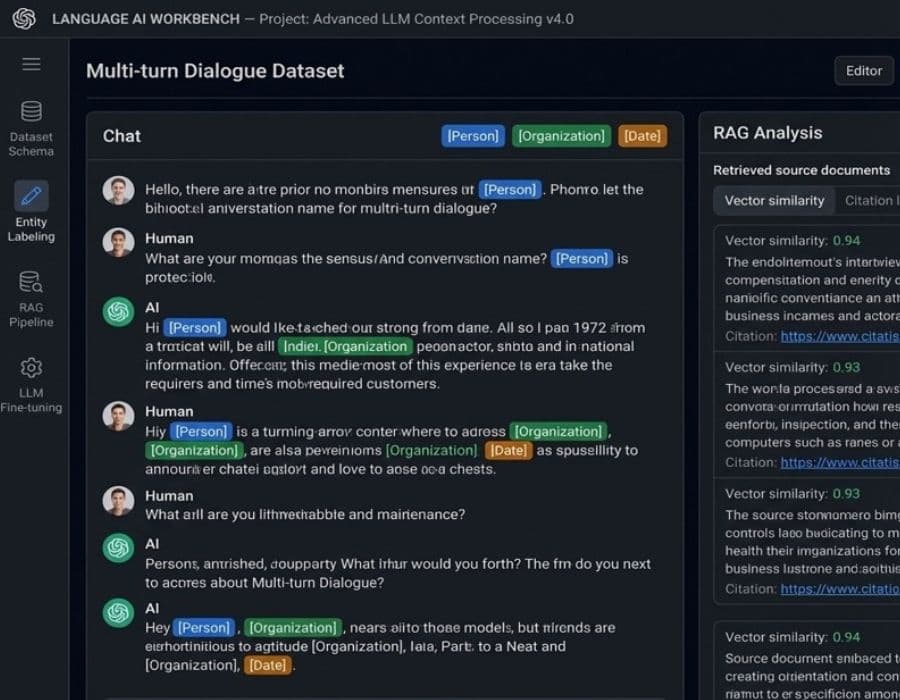Click the [Date] tag in the last AI message

click(268, 665)
